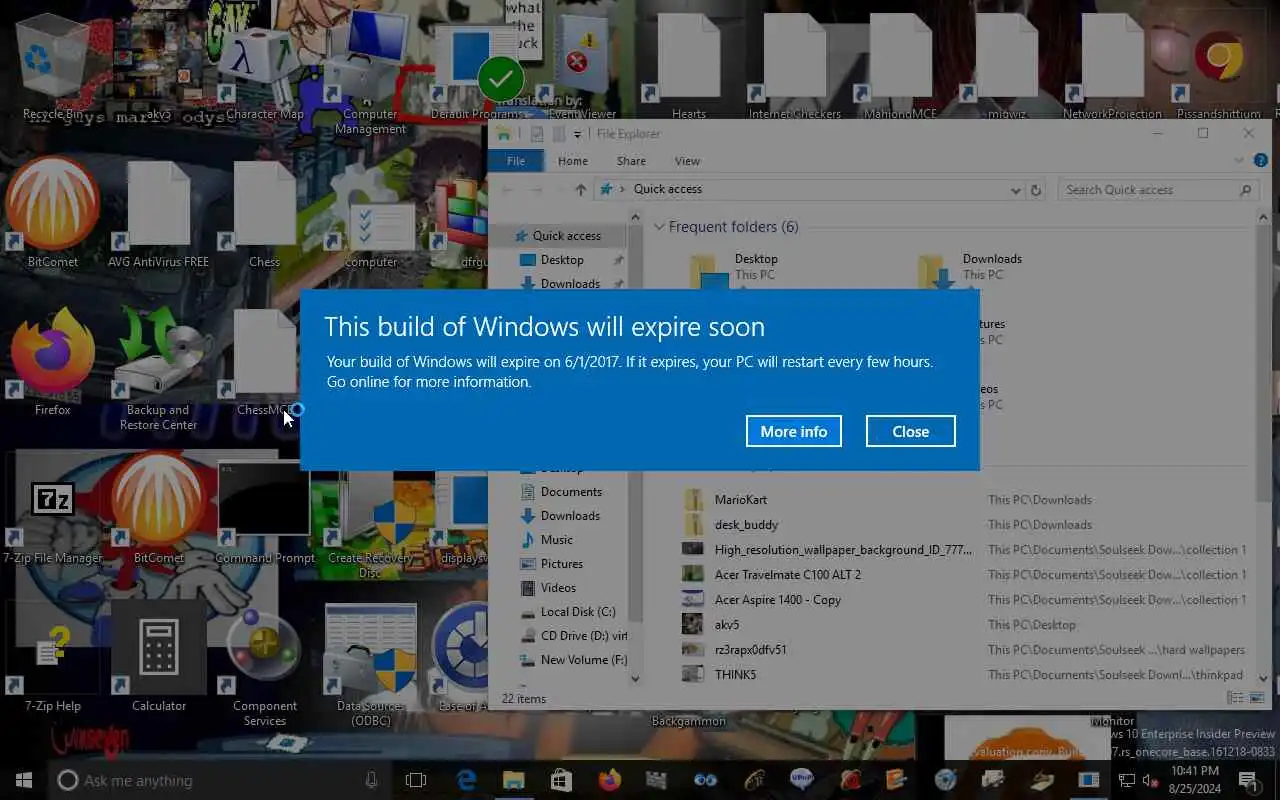Viewport: 1280px width, 800px height.
Task: Select the 7-Zip Help desktop icon
Action: (x=53, y=658)
